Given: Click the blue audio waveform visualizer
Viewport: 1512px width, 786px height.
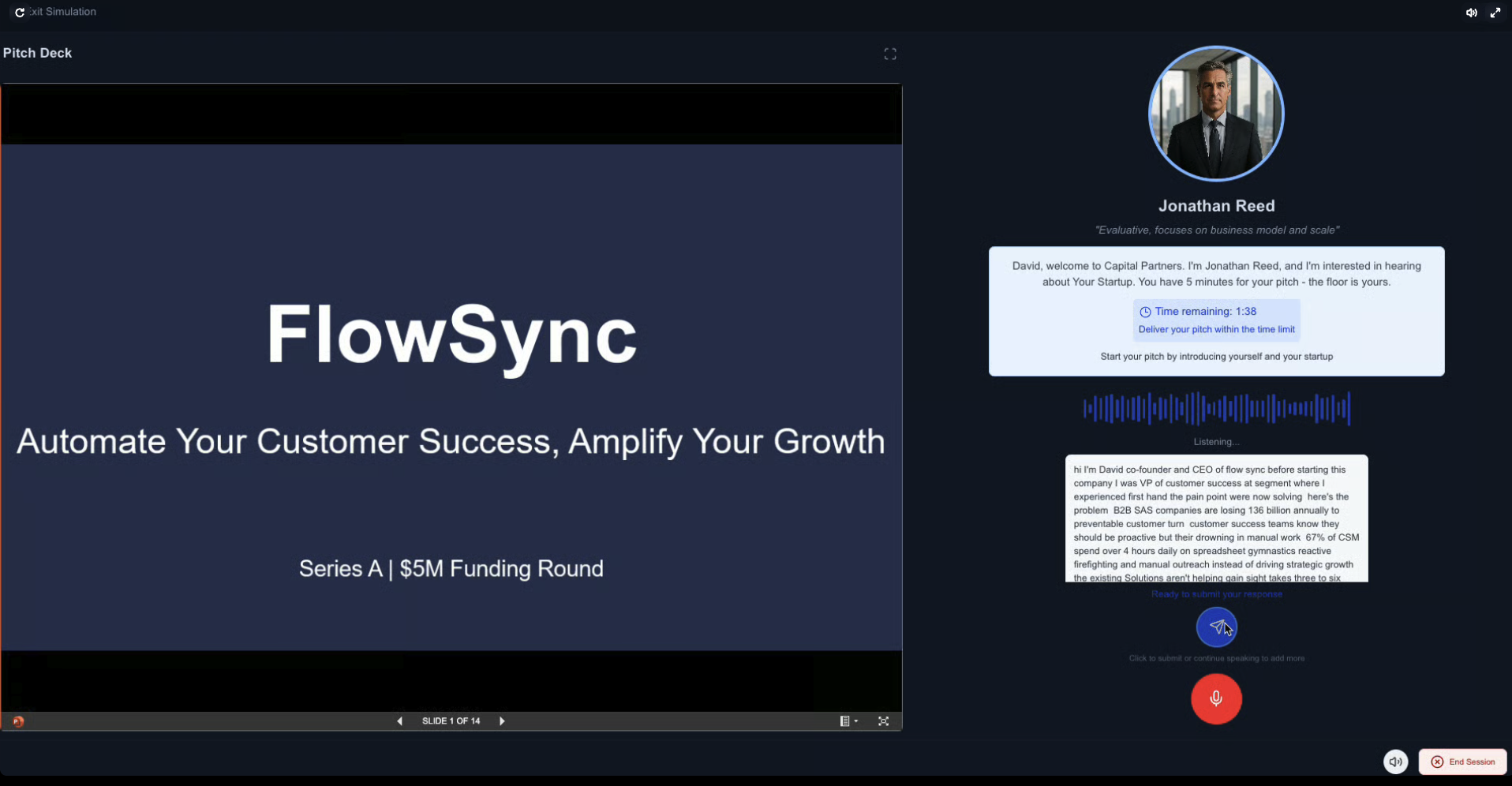Looking at the screenshot, I should (1216, 408).
